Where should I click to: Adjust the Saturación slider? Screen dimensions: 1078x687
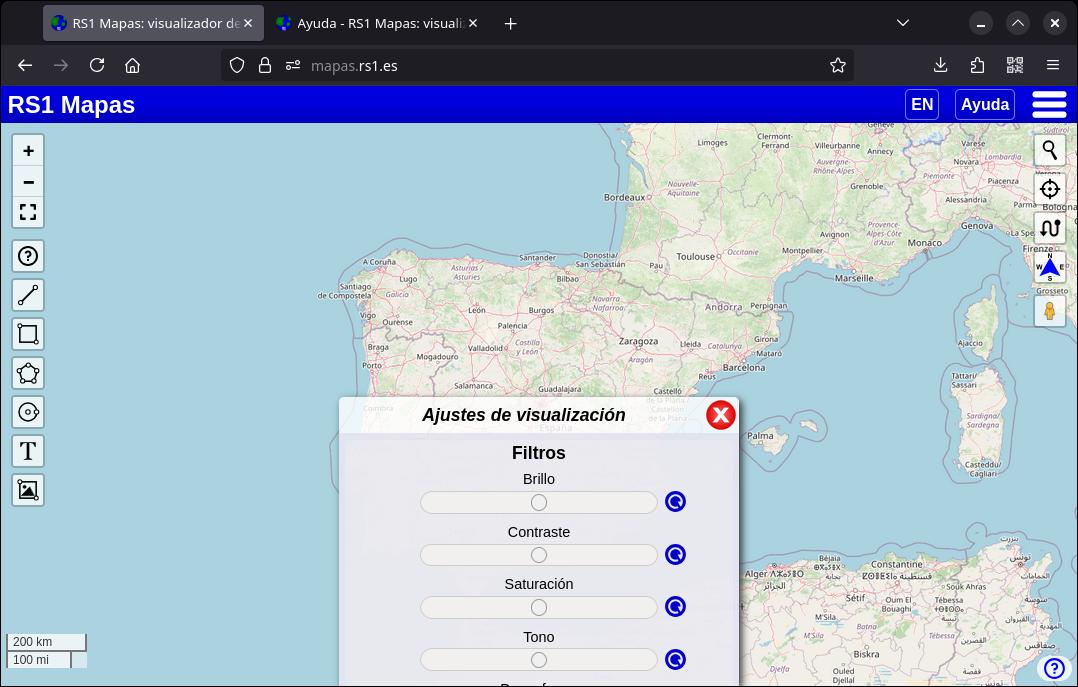tap(538, 607)
